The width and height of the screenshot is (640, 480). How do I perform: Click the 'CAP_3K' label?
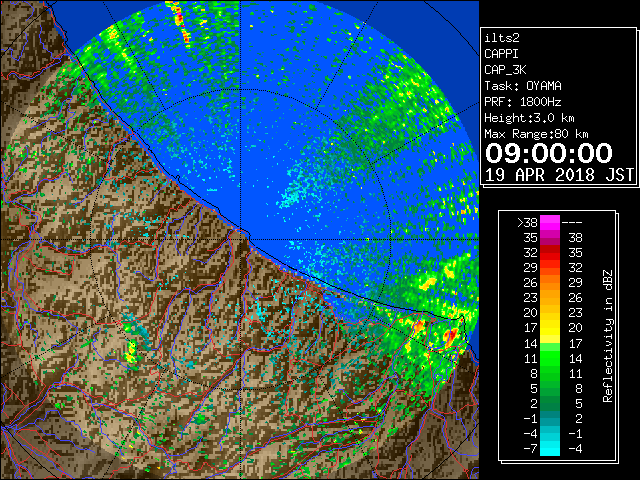point(505,70)
